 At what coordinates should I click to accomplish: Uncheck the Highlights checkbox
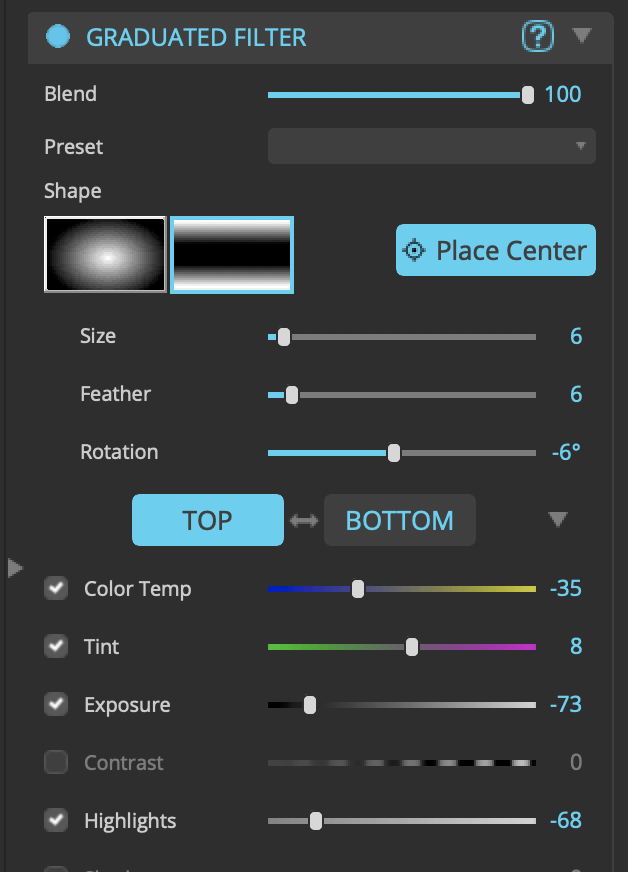(56, 820)
